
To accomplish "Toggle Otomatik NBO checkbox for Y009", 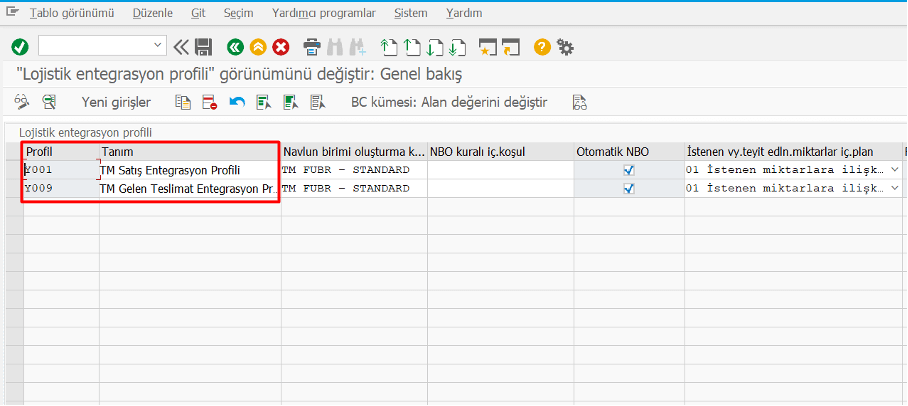I will [x=629, y=188].
